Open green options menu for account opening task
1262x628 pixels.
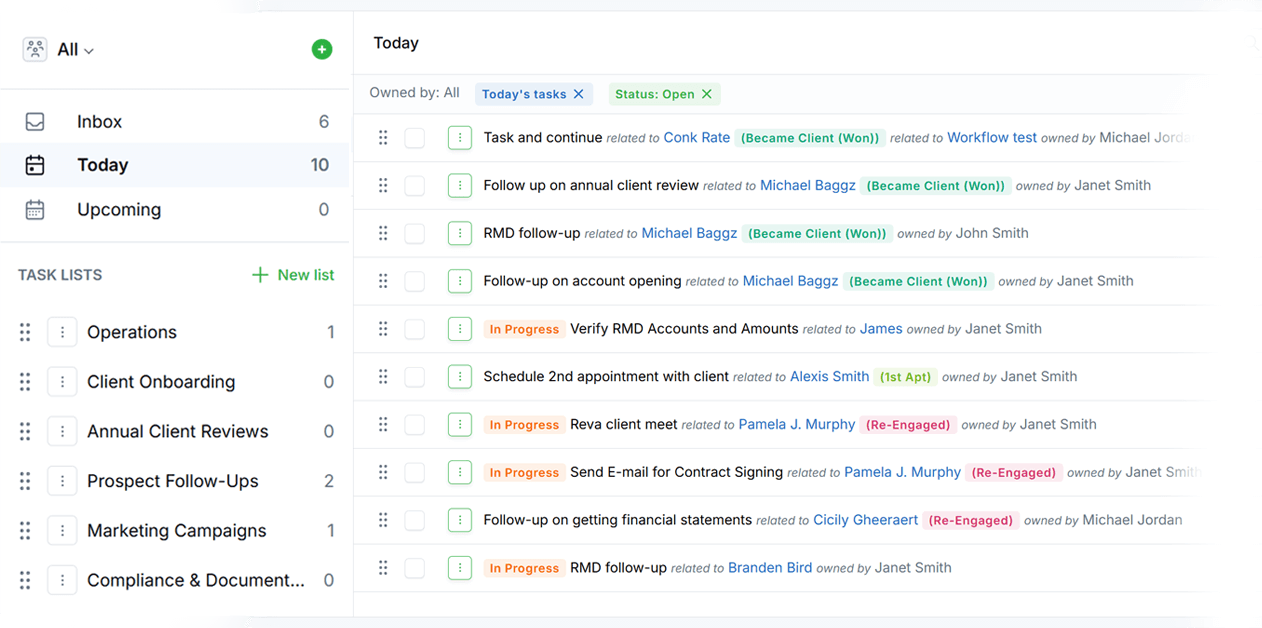tap(460, 282)
